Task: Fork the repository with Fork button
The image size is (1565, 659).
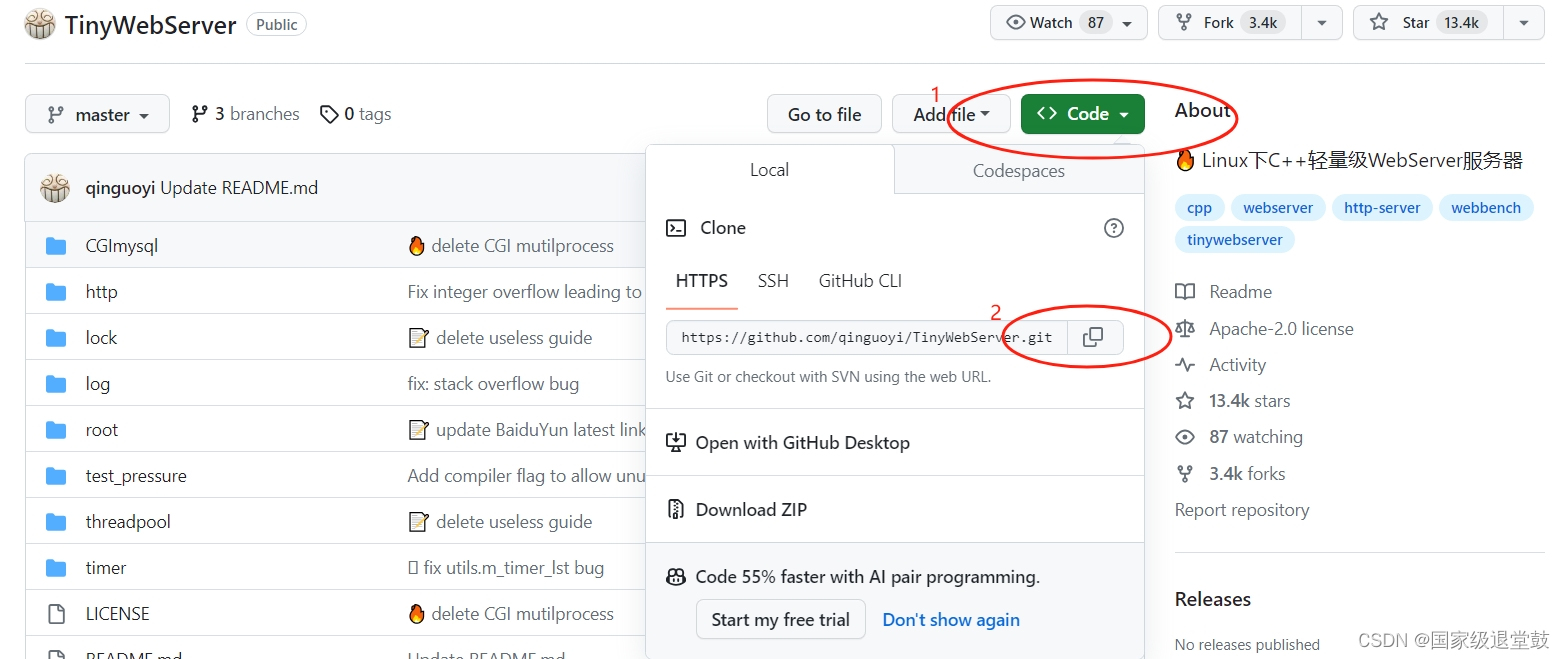Action: pyautogui.click(x=1230, y=23)
